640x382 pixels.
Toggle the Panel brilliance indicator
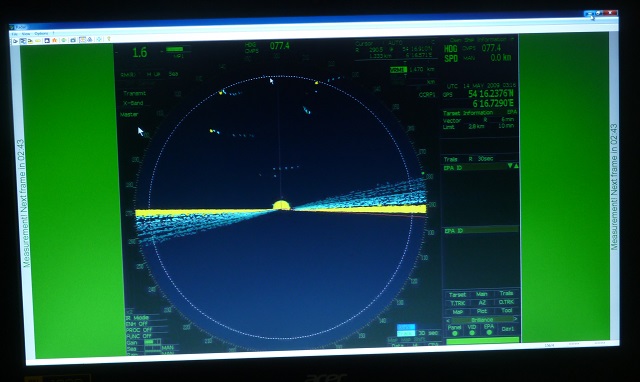click(x=455, y=333)
